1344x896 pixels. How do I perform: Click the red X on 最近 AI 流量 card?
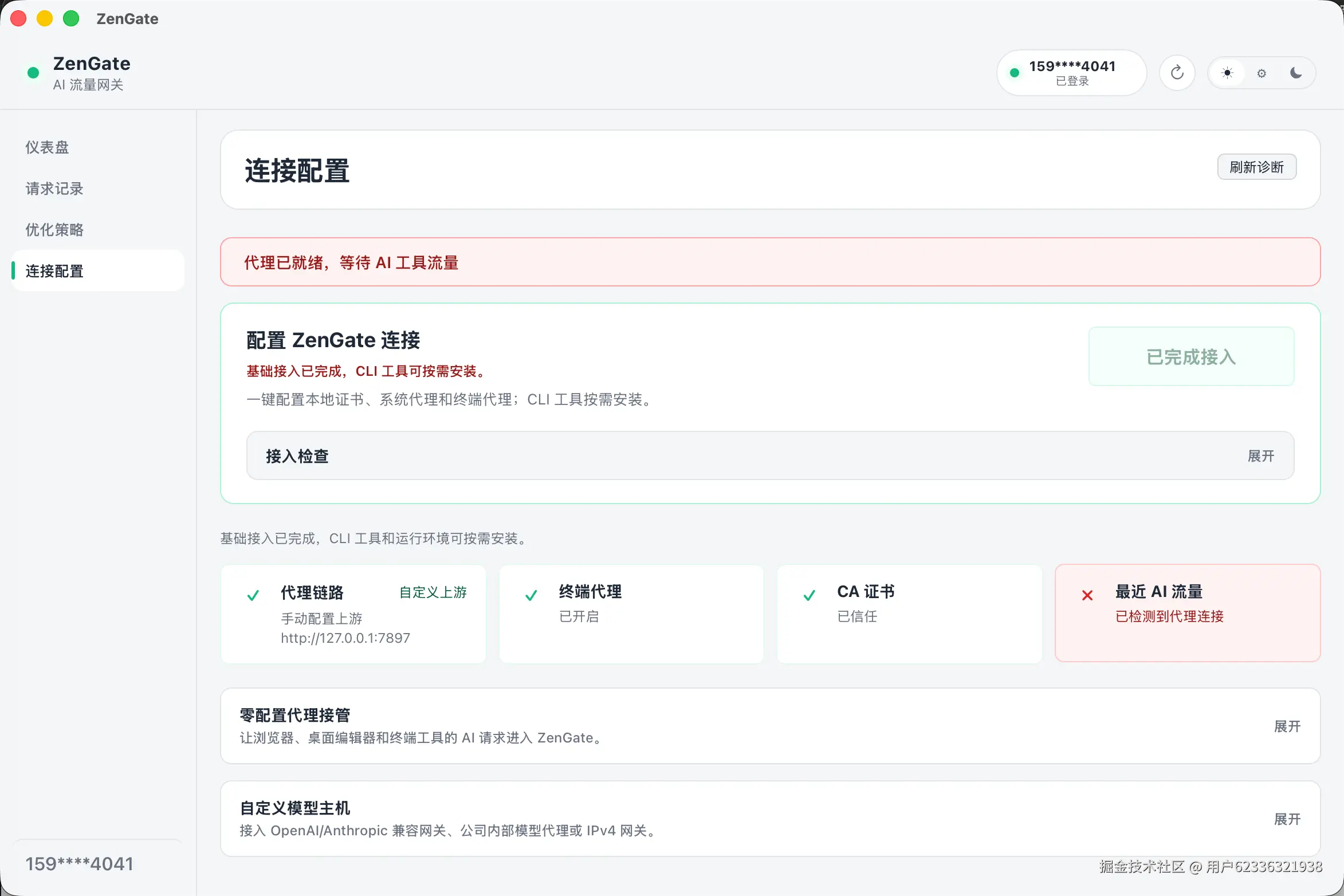coord(1087,595)
